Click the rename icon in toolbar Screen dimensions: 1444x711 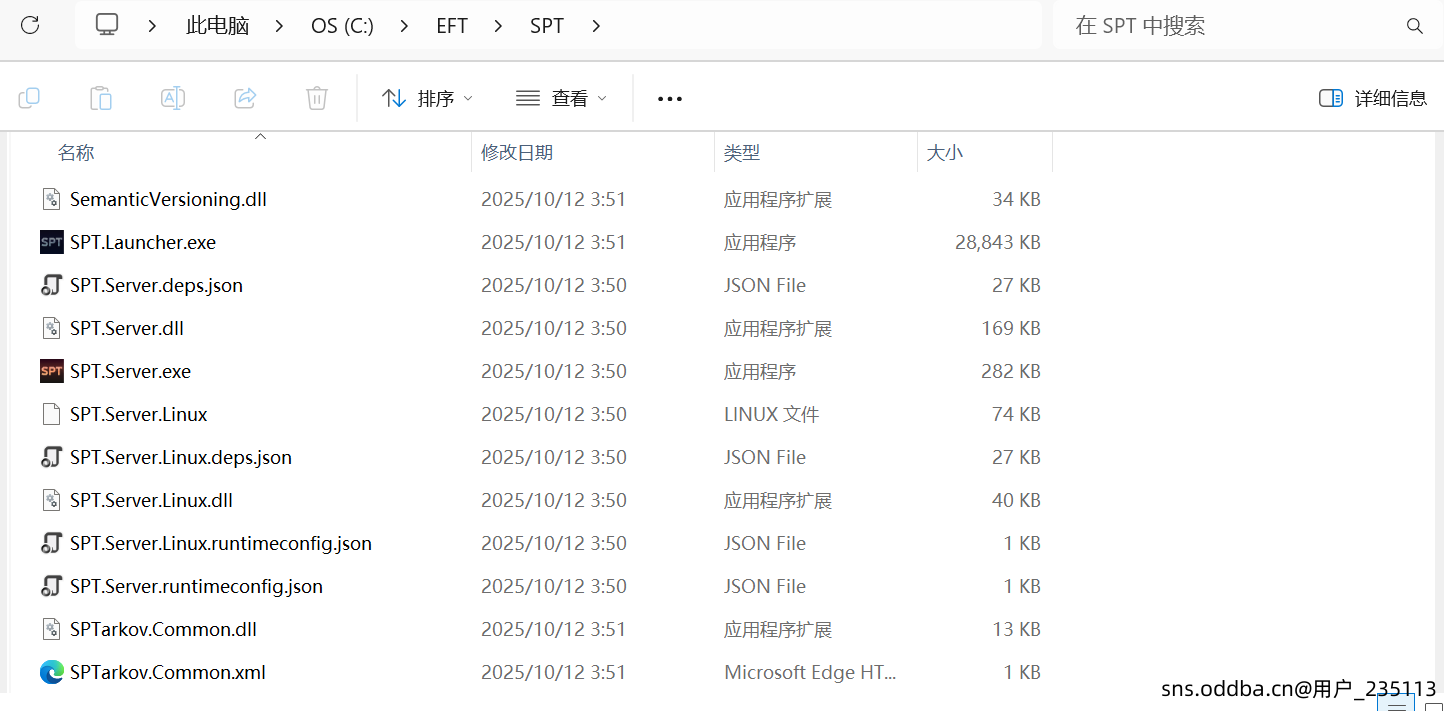click(173, 98)
